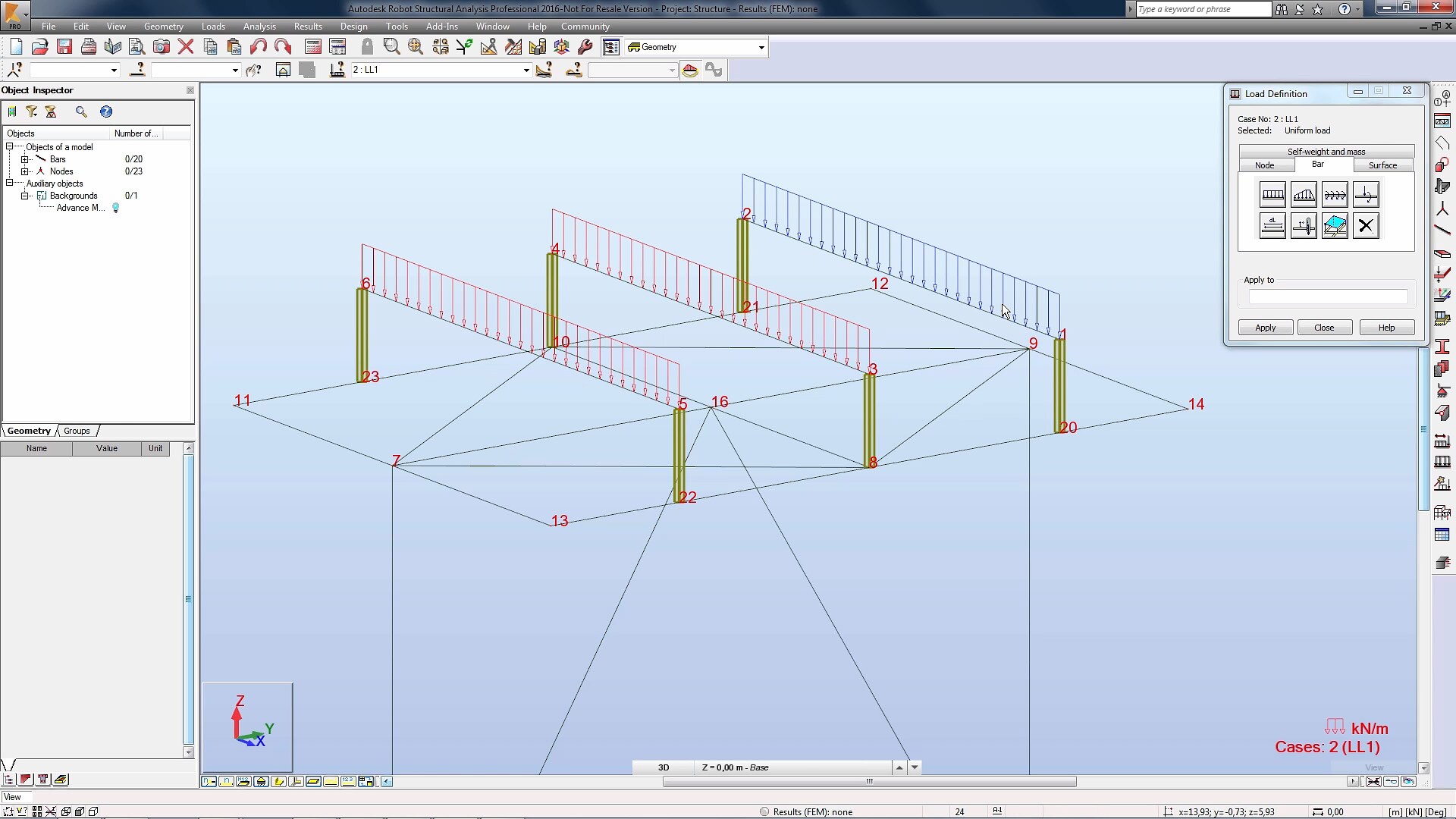Open the Loads menu
Viewport: 1456px width, 819px height.
(x=213, y=27)
